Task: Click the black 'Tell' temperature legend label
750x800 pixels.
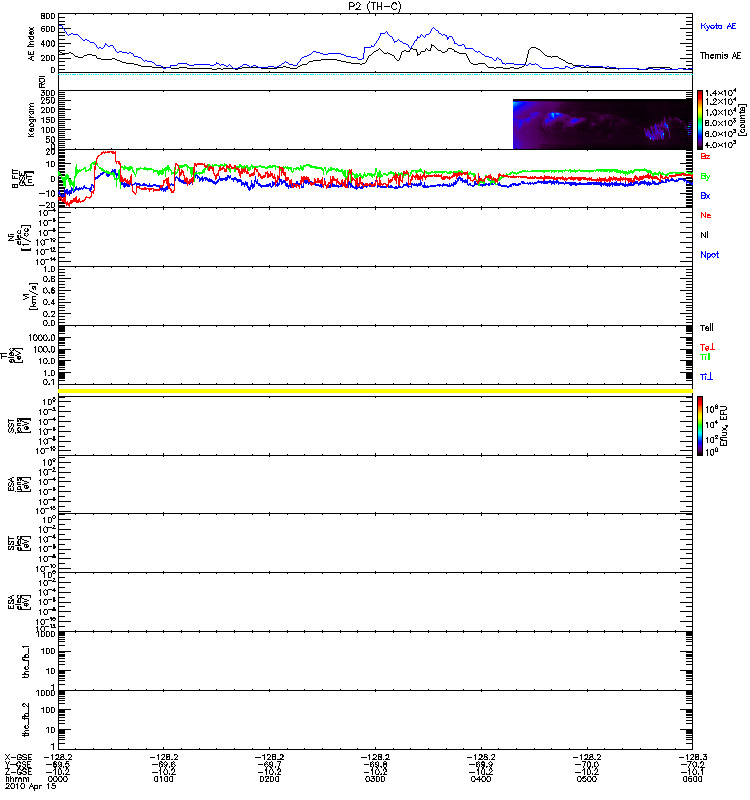Action: click(706, 328)
